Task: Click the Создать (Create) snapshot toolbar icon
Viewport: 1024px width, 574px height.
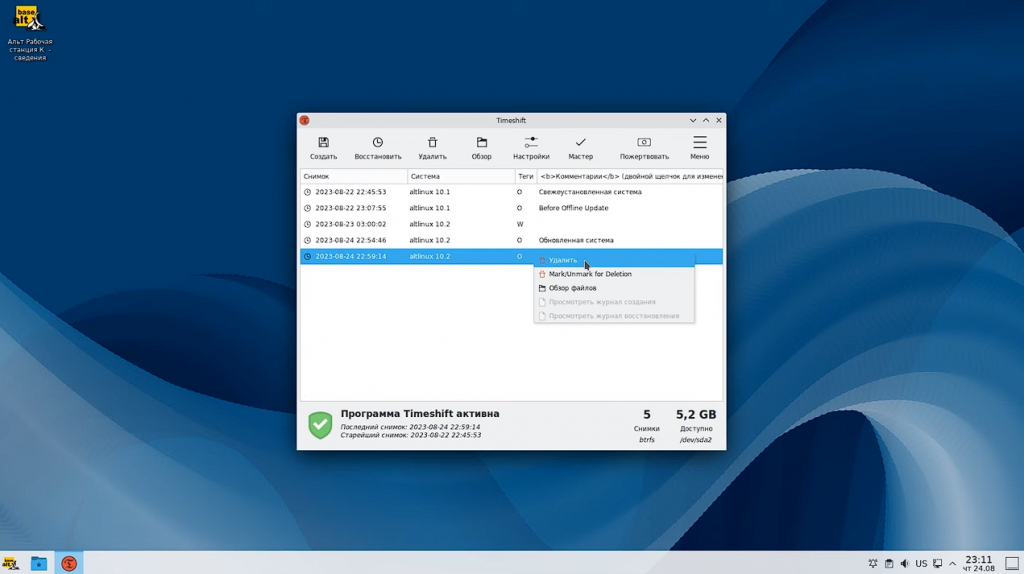Action: (x=323, y=142)
